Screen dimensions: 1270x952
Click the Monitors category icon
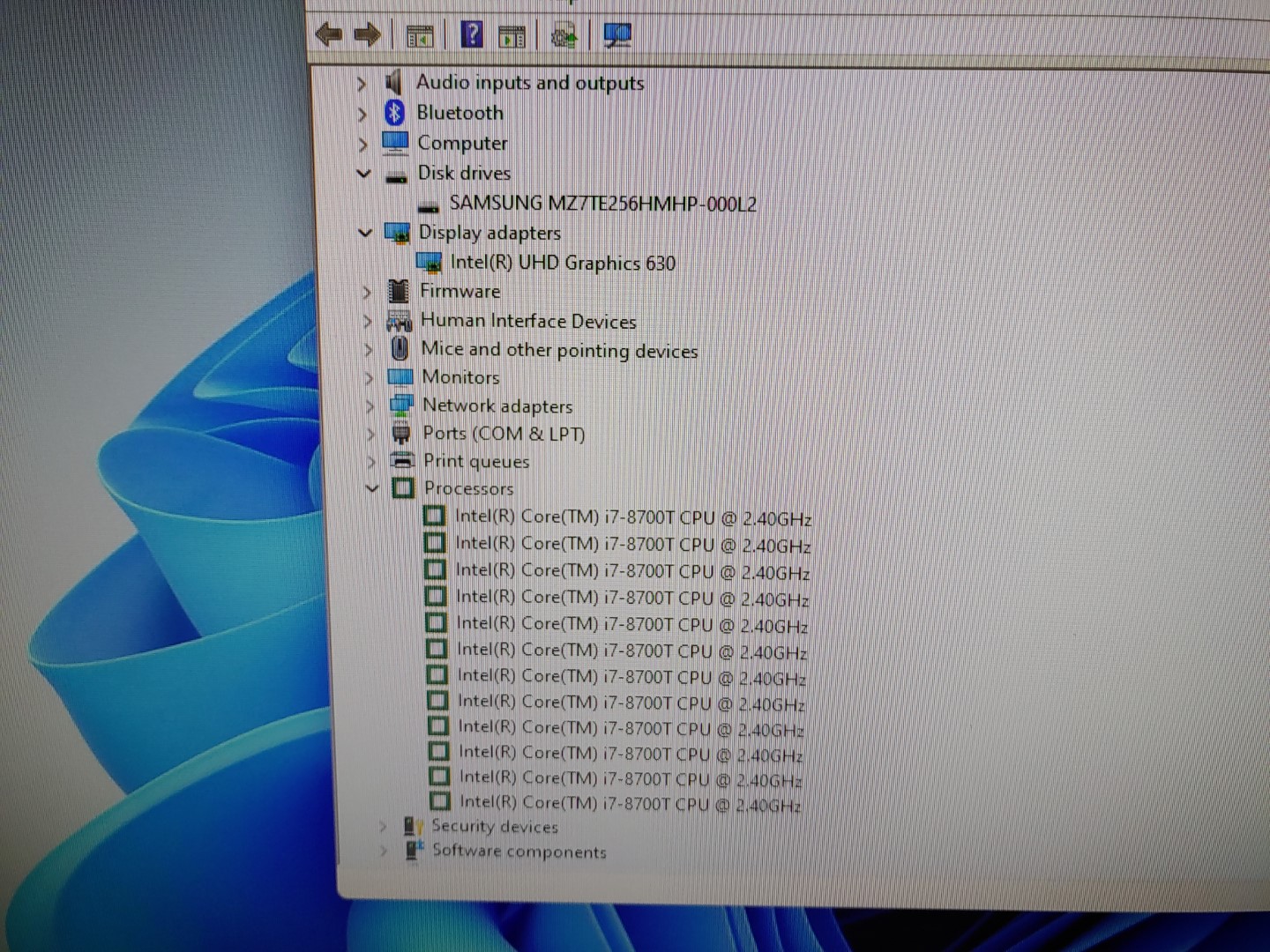[400, 376]
